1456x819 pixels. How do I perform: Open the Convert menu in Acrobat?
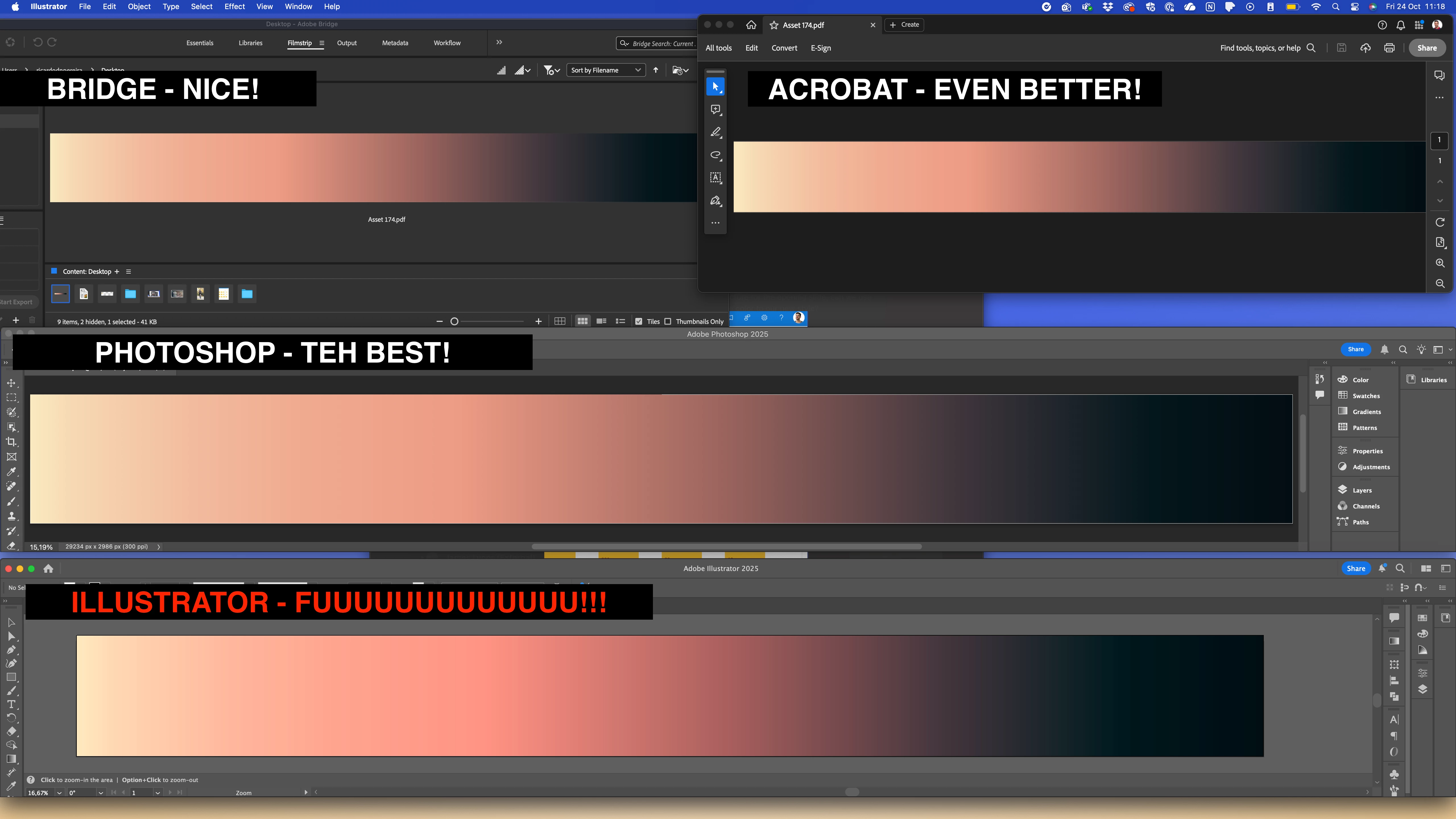[784, 48]
